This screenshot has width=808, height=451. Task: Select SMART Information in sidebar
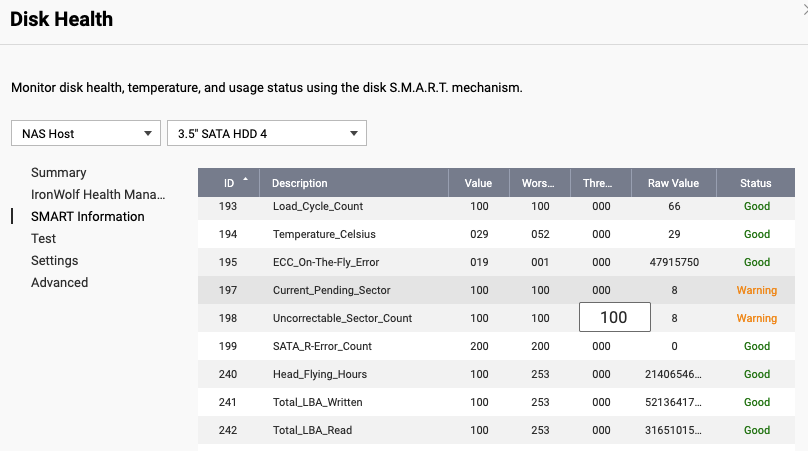pos(87,217)
